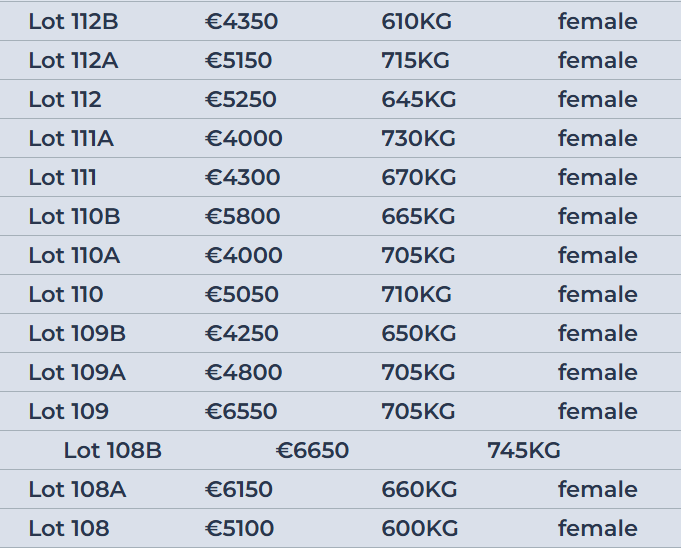Click the 670KG weight value
681x548 pixels.
(418, 177)
